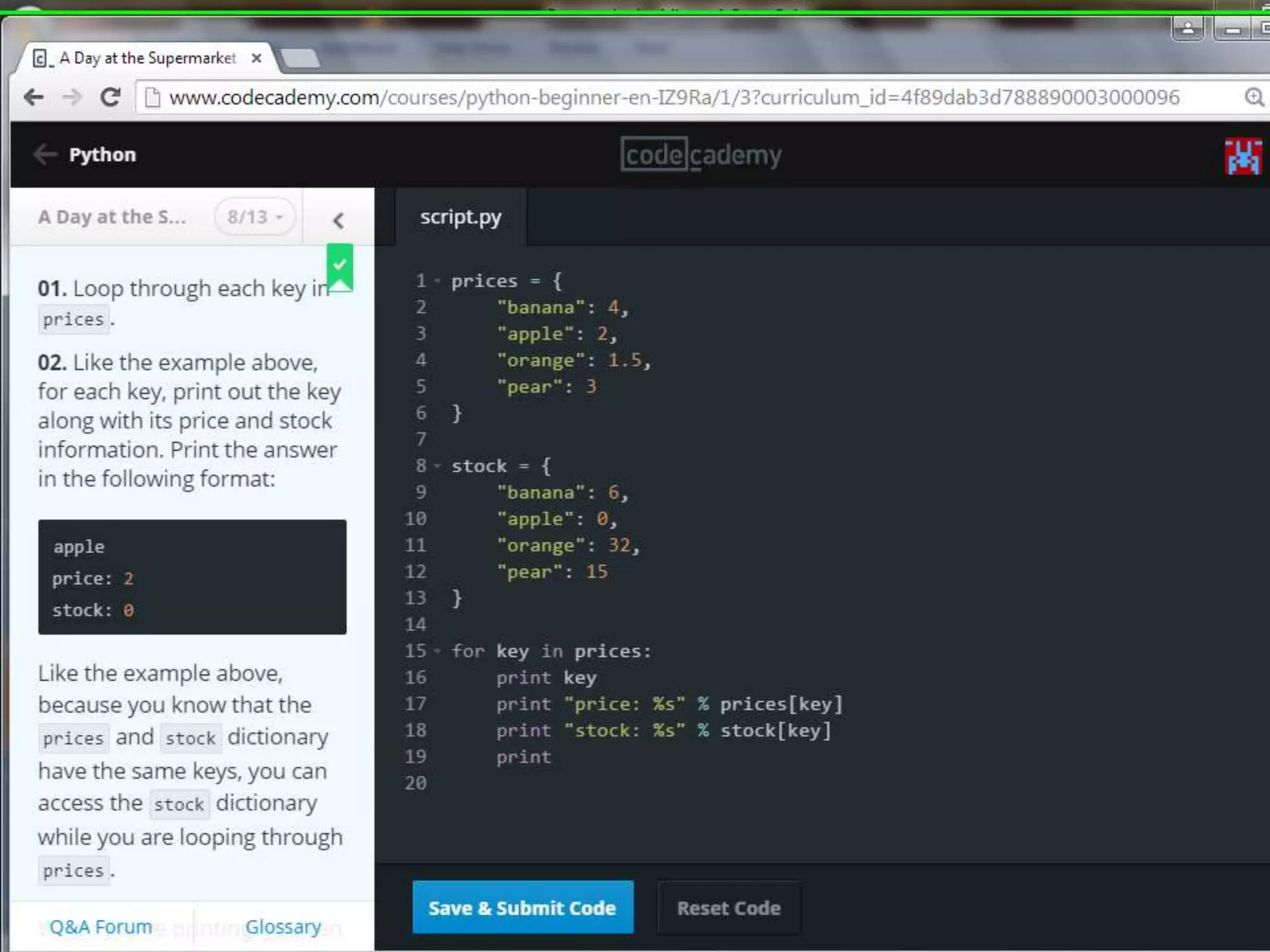Click the zoom magnifier icon in address bar

pos(1253,97)
